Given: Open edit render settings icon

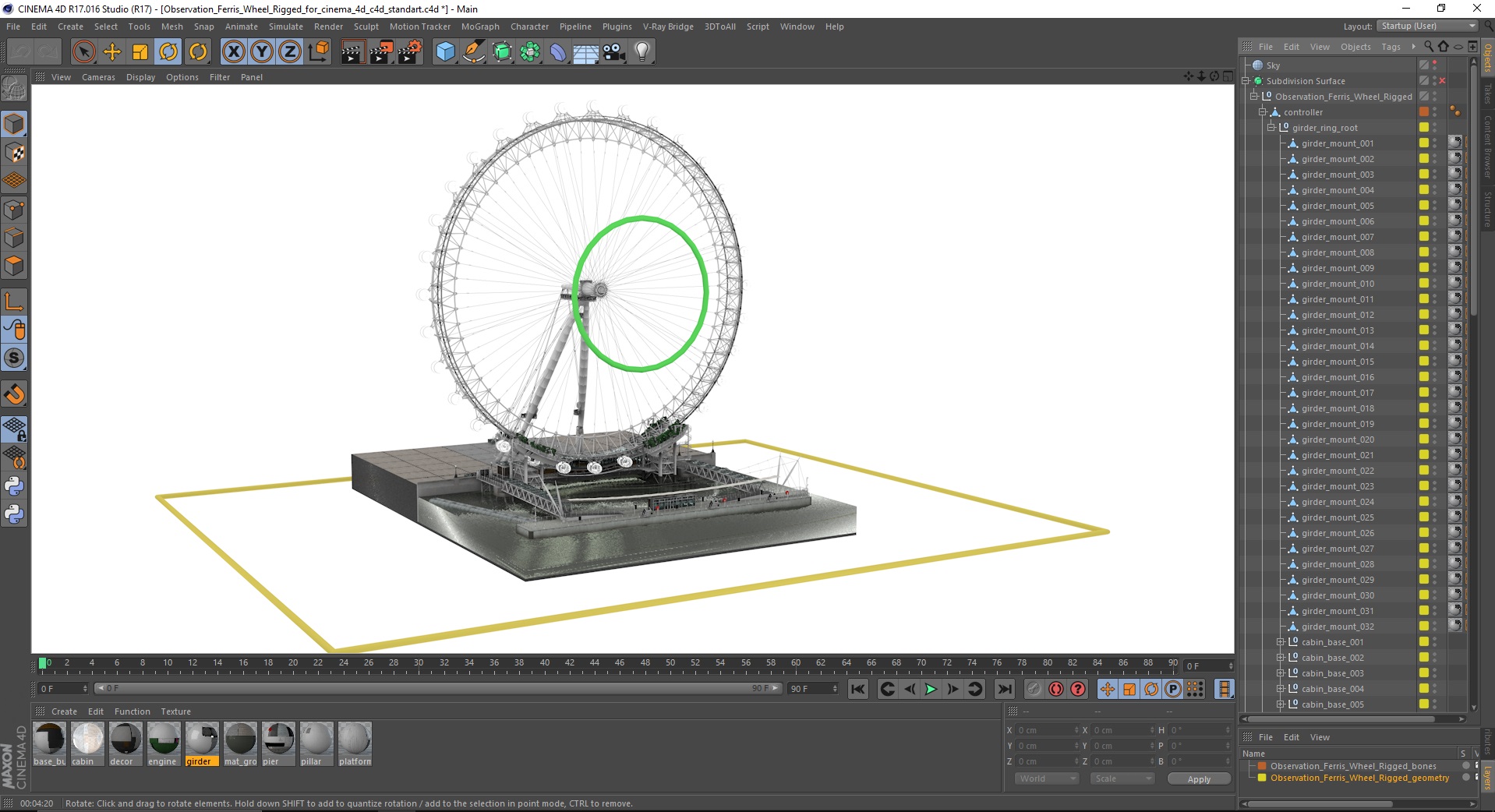Looking at the screenshot, I should click(409, 52).
